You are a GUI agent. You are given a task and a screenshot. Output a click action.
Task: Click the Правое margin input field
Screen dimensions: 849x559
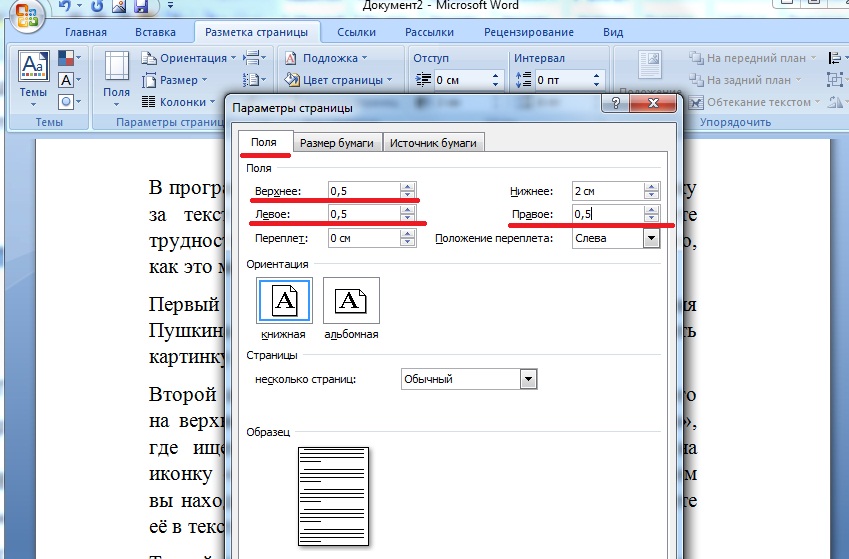608,214
